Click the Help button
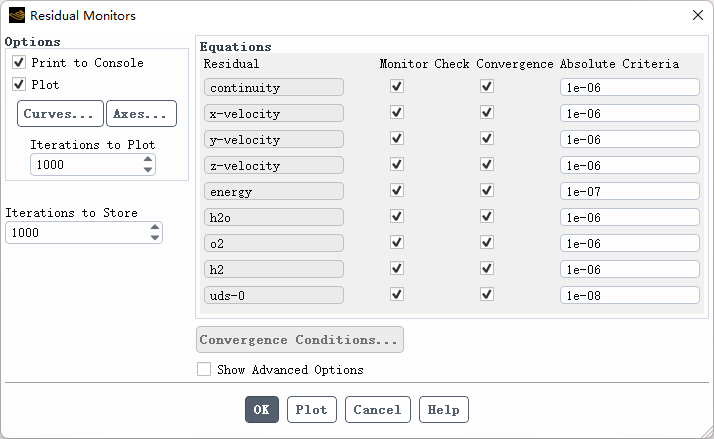714x439 pixels. [x=443, y=409]
